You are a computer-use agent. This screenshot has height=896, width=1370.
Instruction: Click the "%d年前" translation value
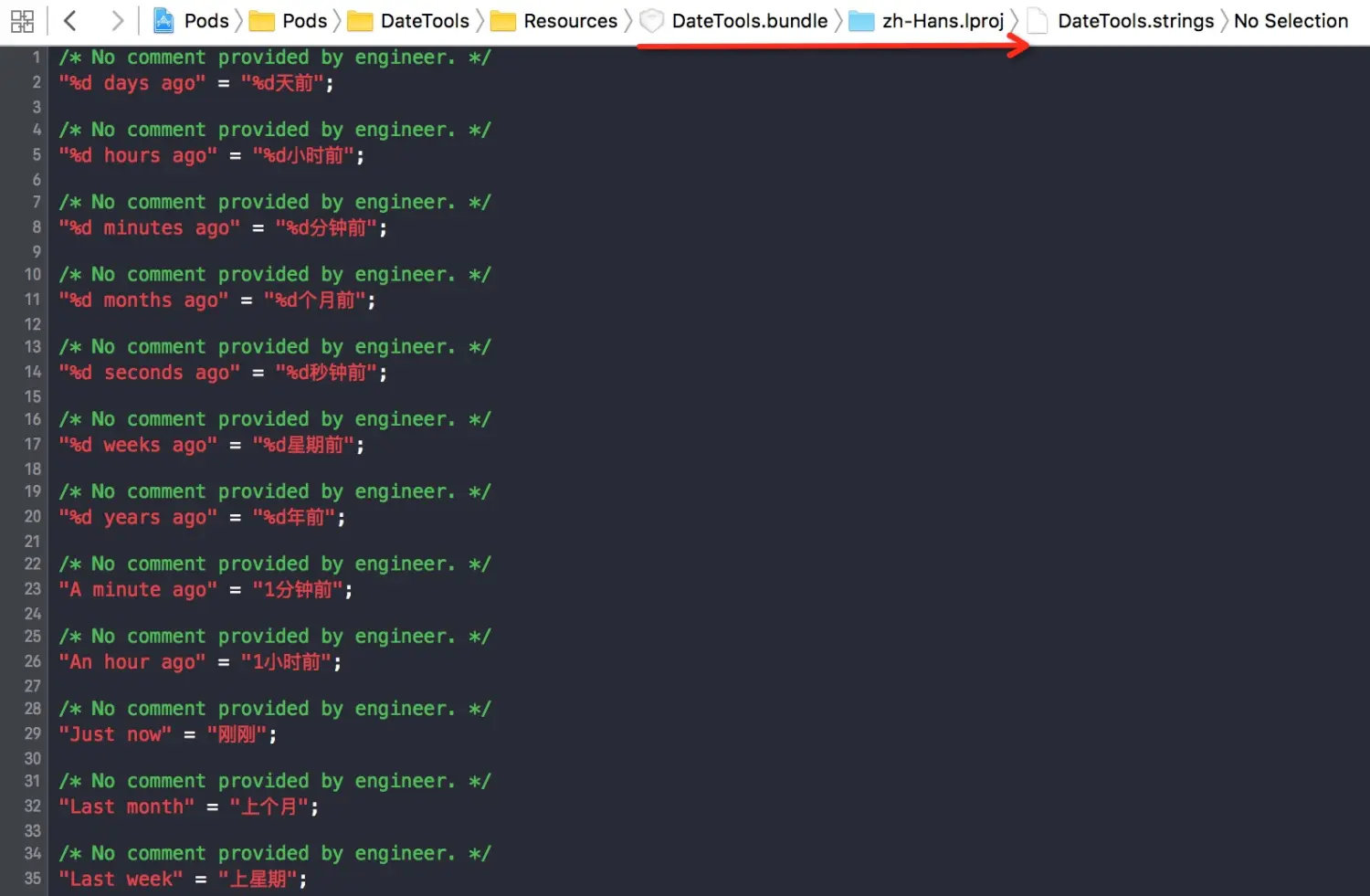(294, 517)
